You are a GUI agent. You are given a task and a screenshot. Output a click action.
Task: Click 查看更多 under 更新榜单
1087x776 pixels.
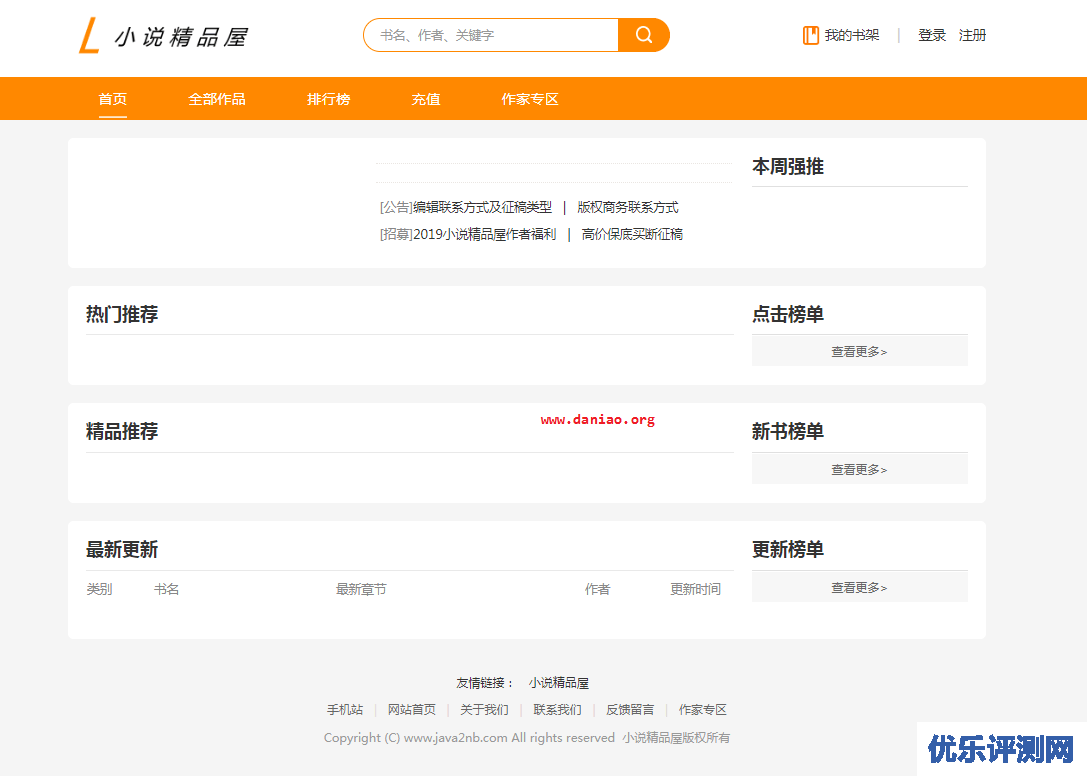point(860,587)
